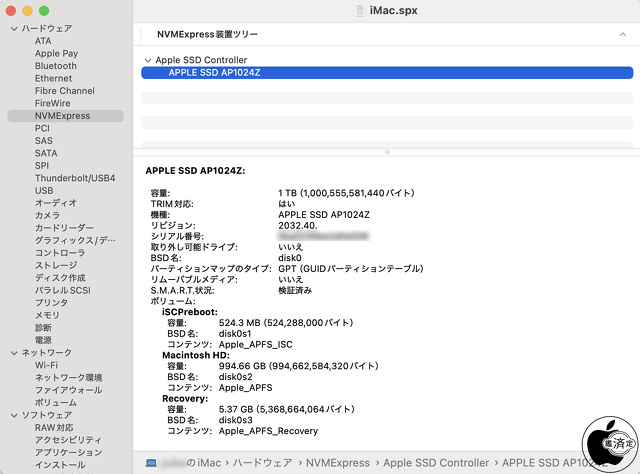Viewport: 640px width, 474px height.
Task: Collapse the ハードウェア section in sidebar
Action: coord(14,28)
